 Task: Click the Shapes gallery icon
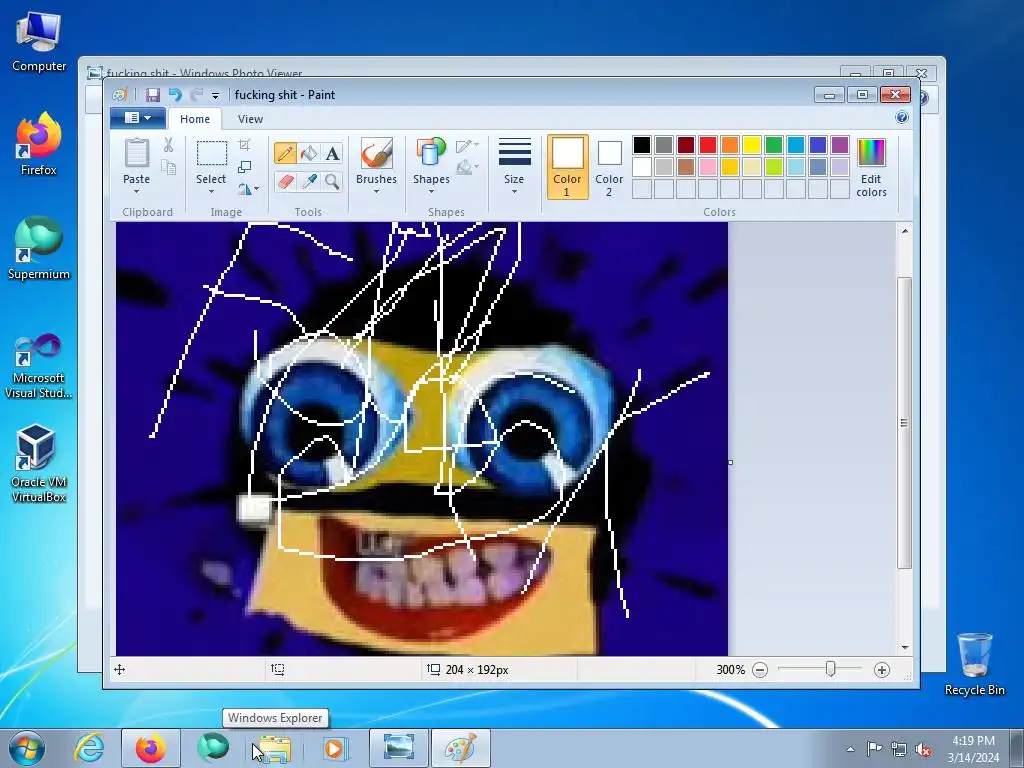[431, 154]
